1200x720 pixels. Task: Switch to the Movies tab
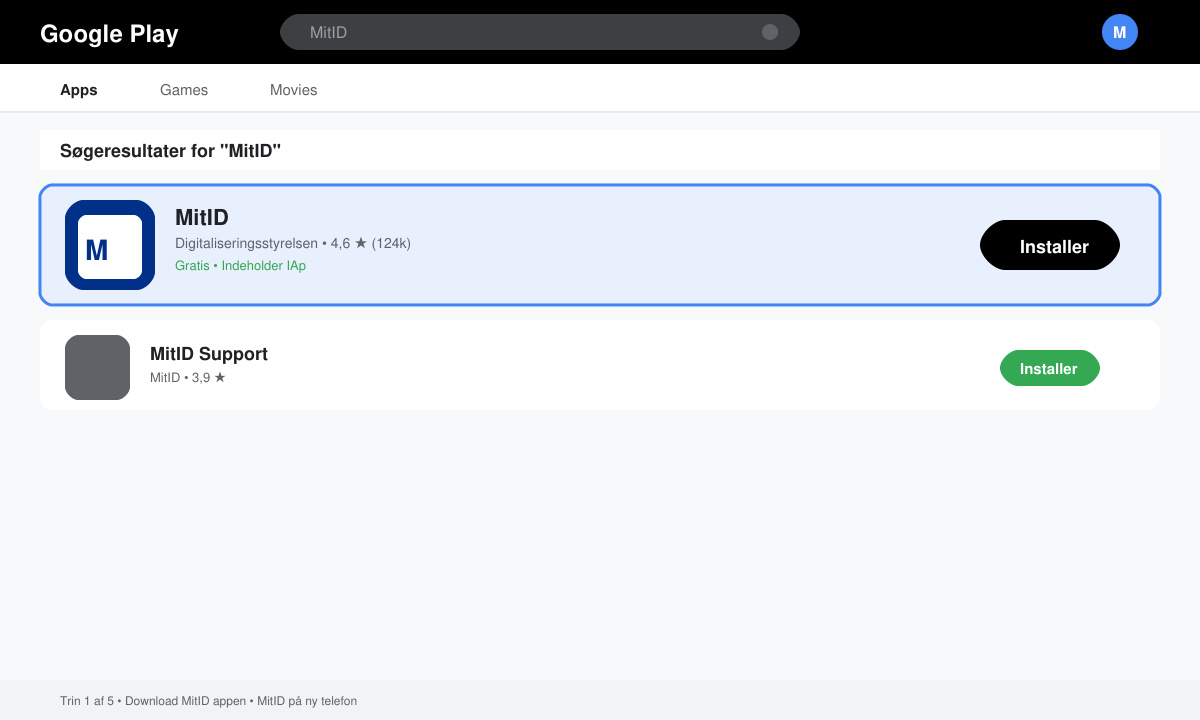293,90
